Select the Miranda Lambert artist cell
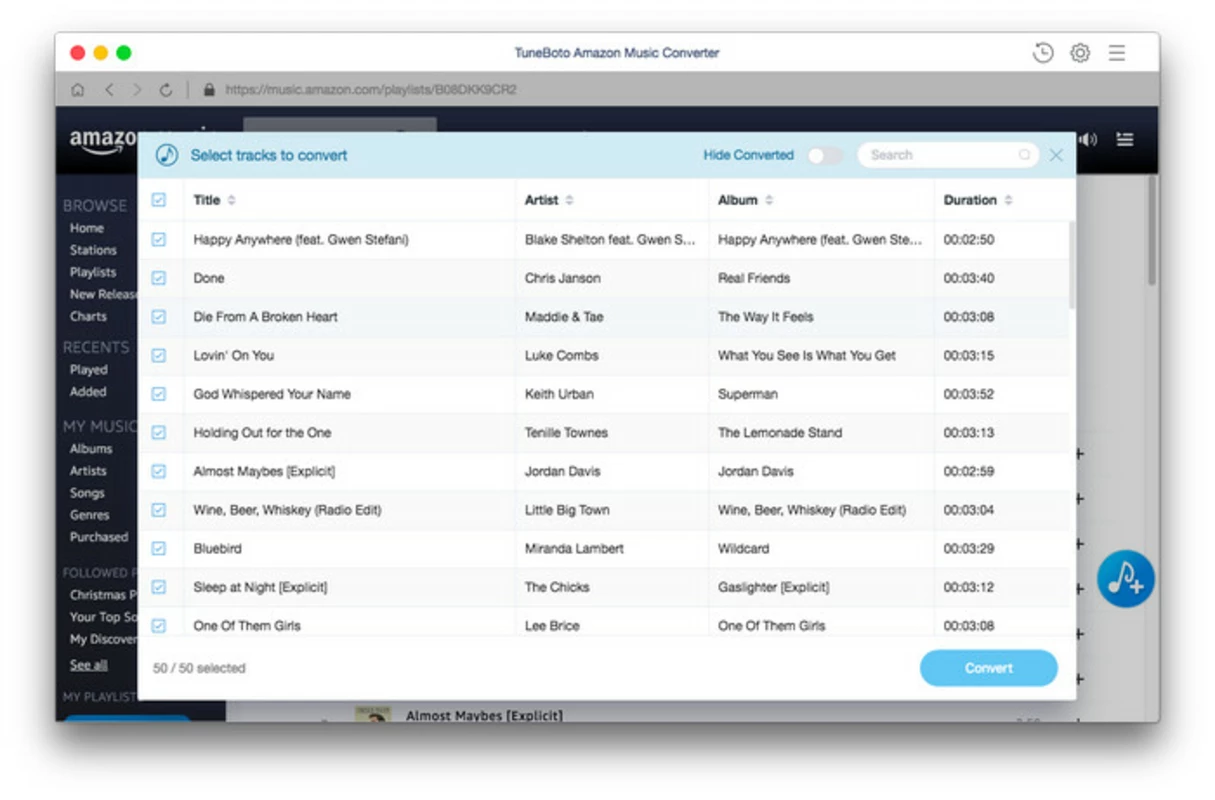1215x800 pixels. pyautogui.click(x=574, y=549)
